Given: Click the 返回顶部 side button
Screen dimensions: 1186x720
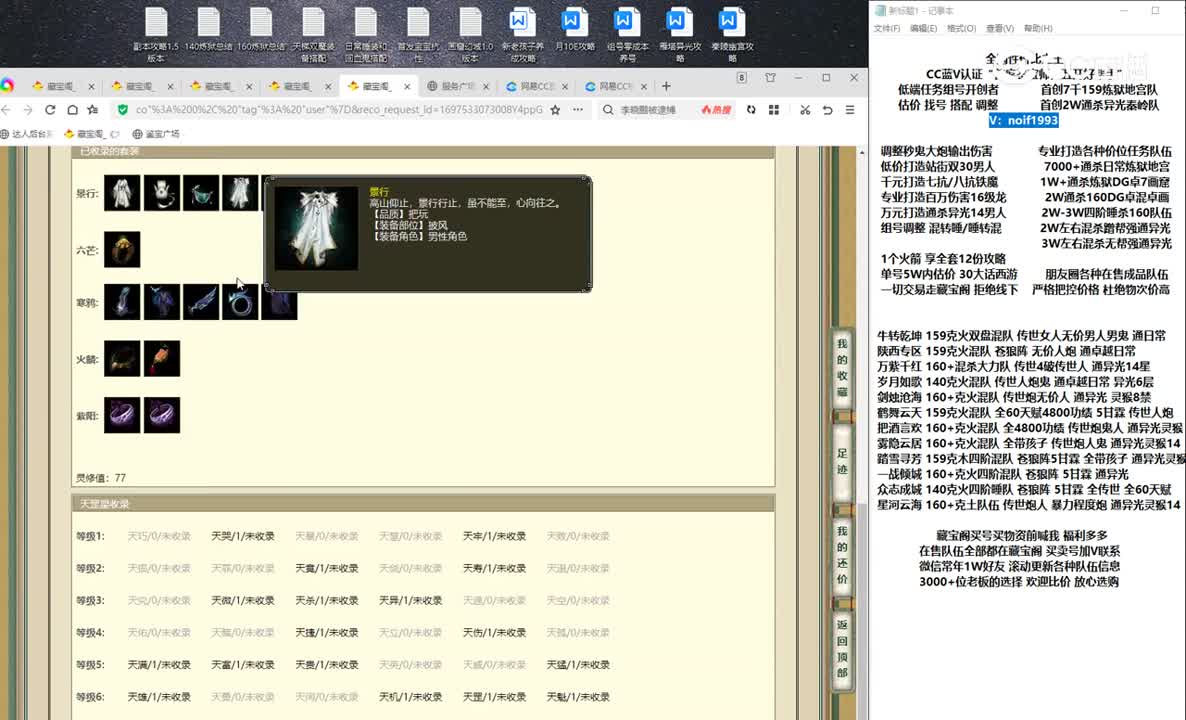Looking at the screenshot, I should [842, 649].
